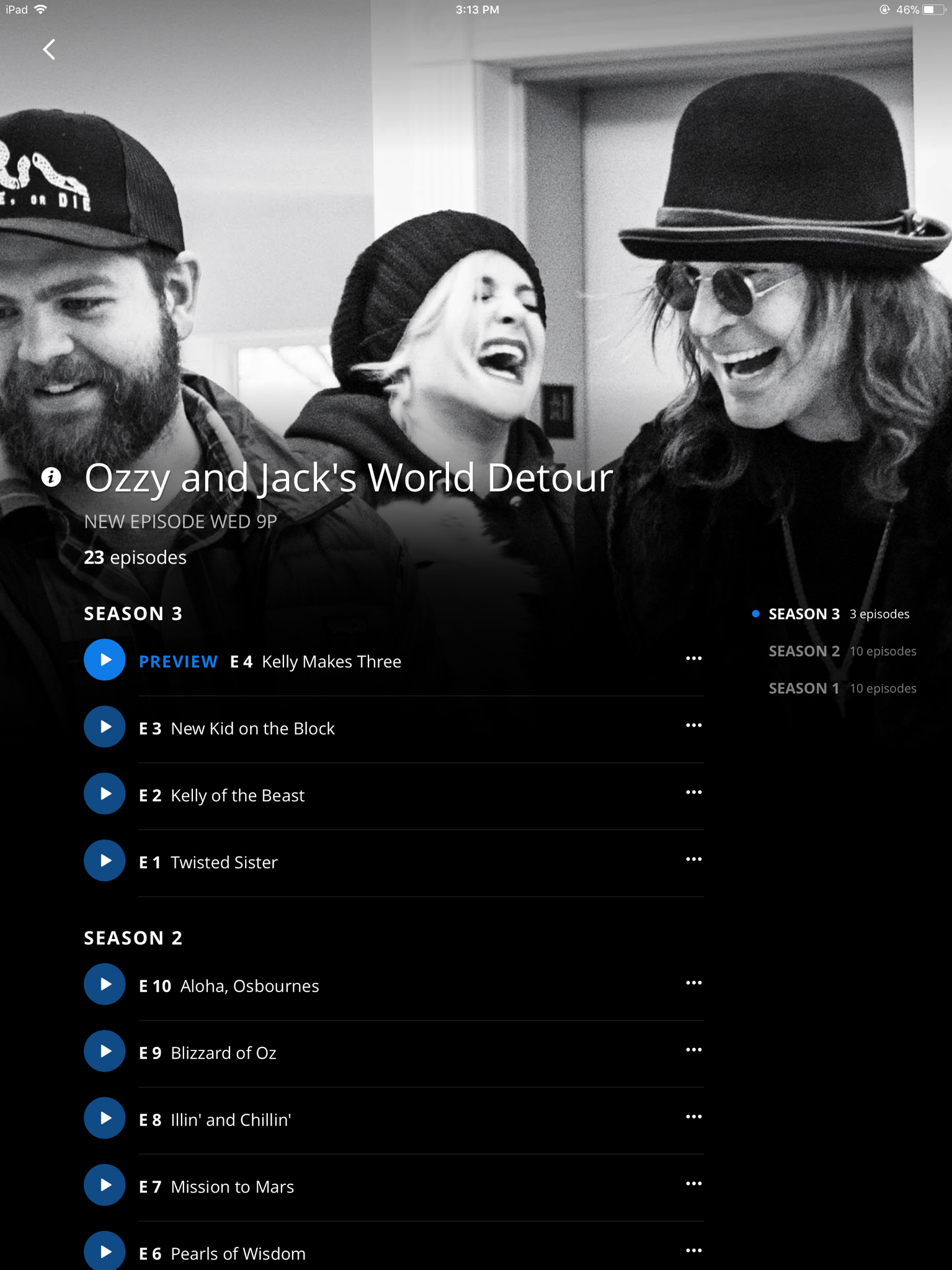Tap the 23 episodes count

[135, 557]
